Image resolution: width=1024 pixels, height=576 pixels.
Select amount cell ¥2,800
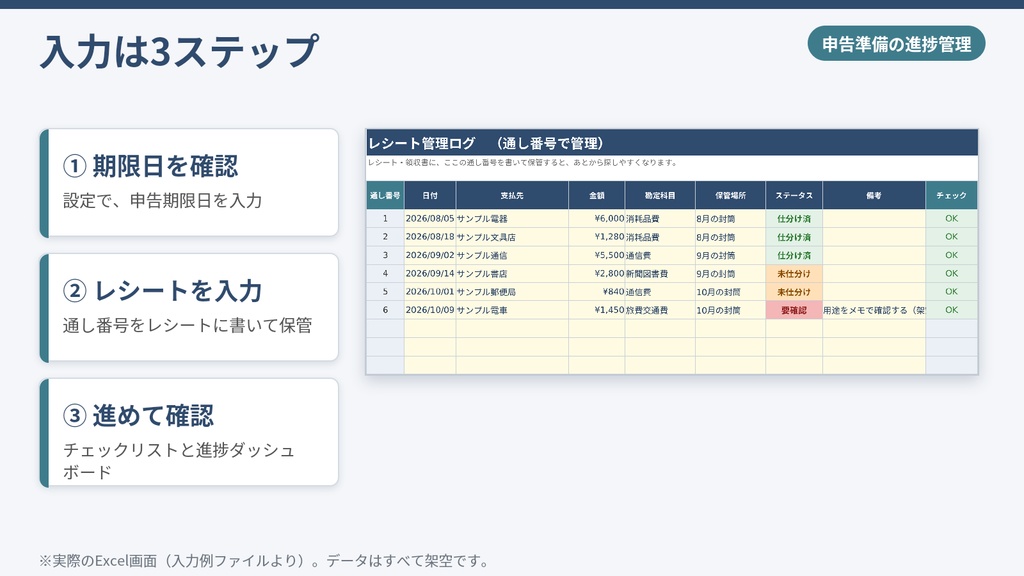(x=597, y=274)
